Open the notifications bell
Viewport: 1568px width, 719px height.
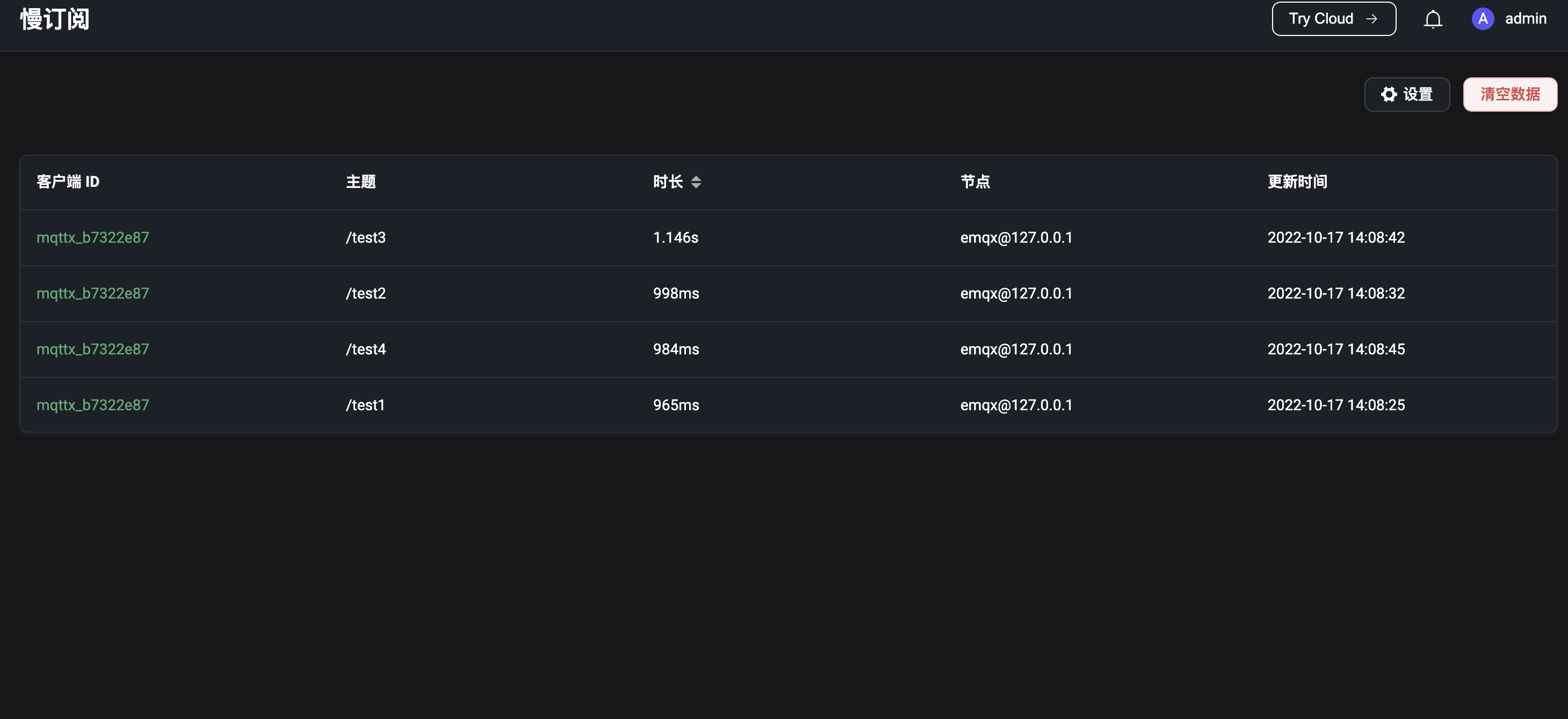point(1433,19)
